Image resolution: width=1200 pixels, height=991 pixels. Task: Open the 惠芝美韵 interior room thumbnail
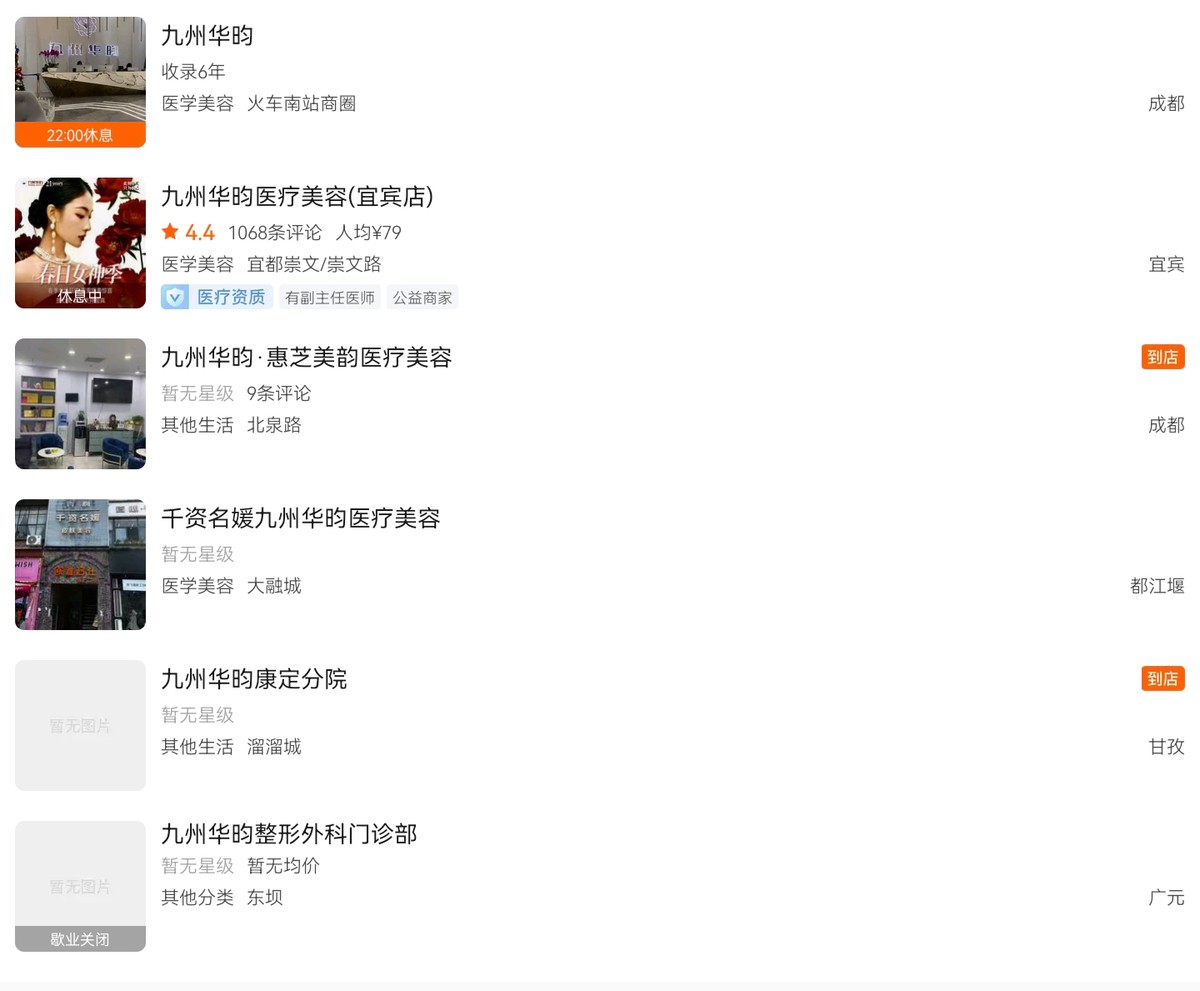point(80,404)
